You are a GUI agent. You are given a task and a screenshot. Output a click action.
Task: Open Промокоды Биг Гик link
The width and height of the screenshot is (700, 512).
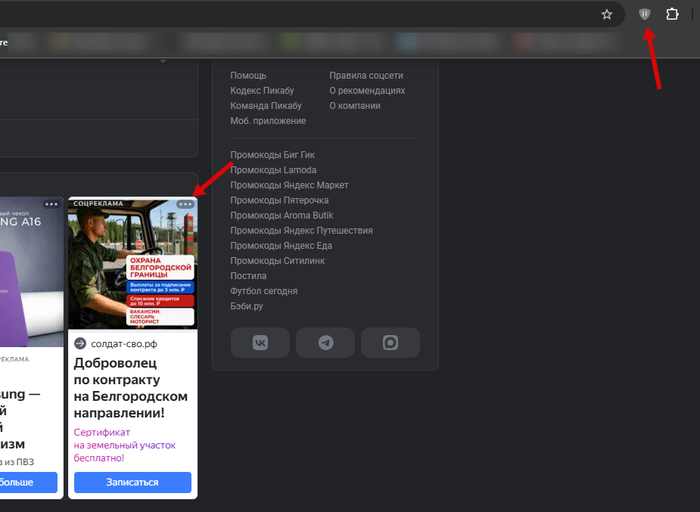(272, 155)
